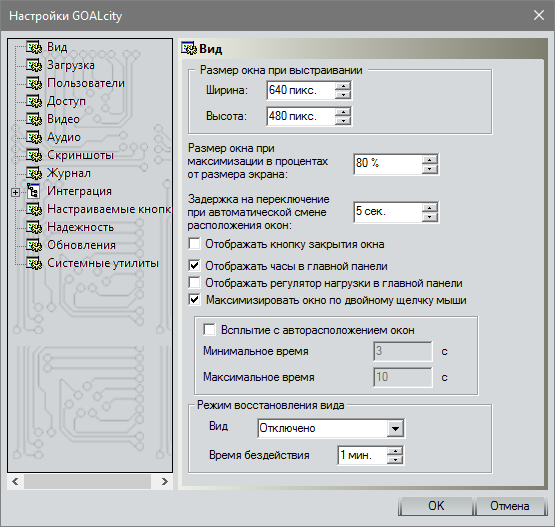Click the icon next to Вид in tree
Image resolution: width=555 pixels, height=527 pixels.
coord(34,47)
